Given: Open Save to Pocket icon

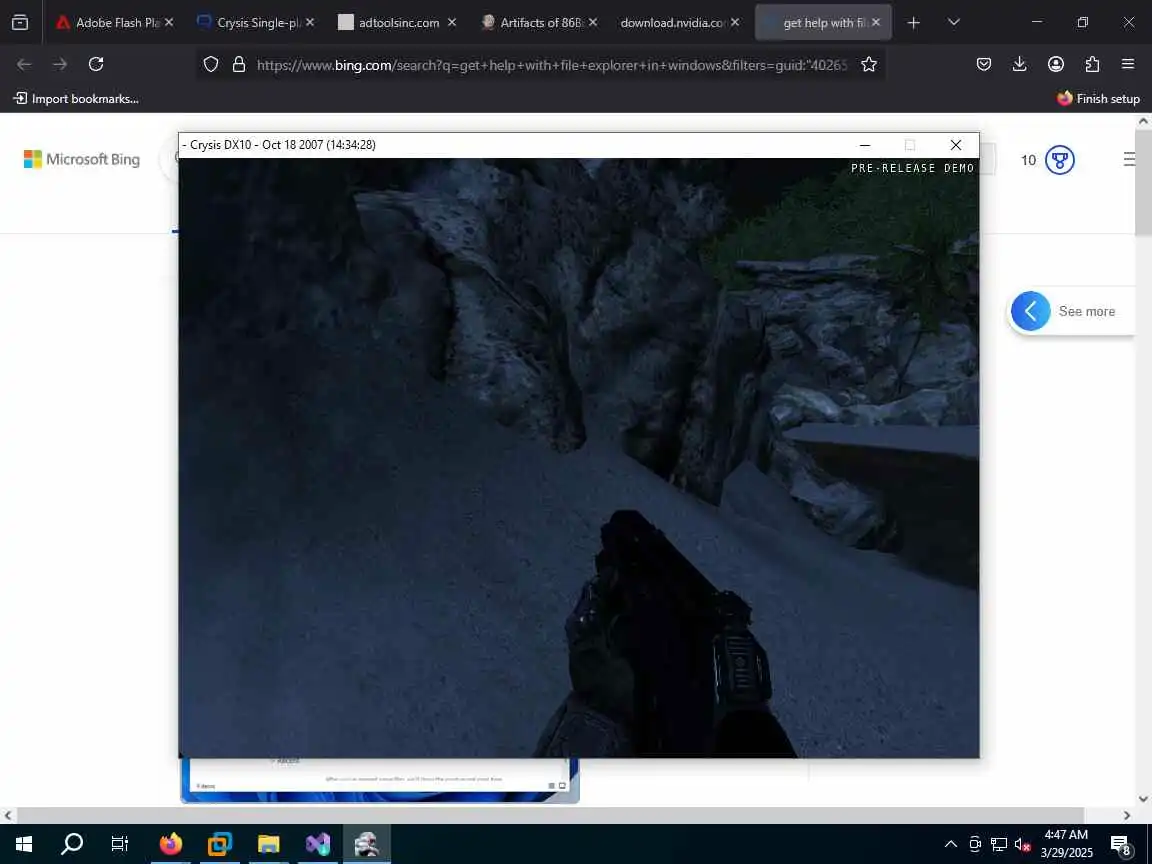Looking at the screenshot, I should pos(984,65).
